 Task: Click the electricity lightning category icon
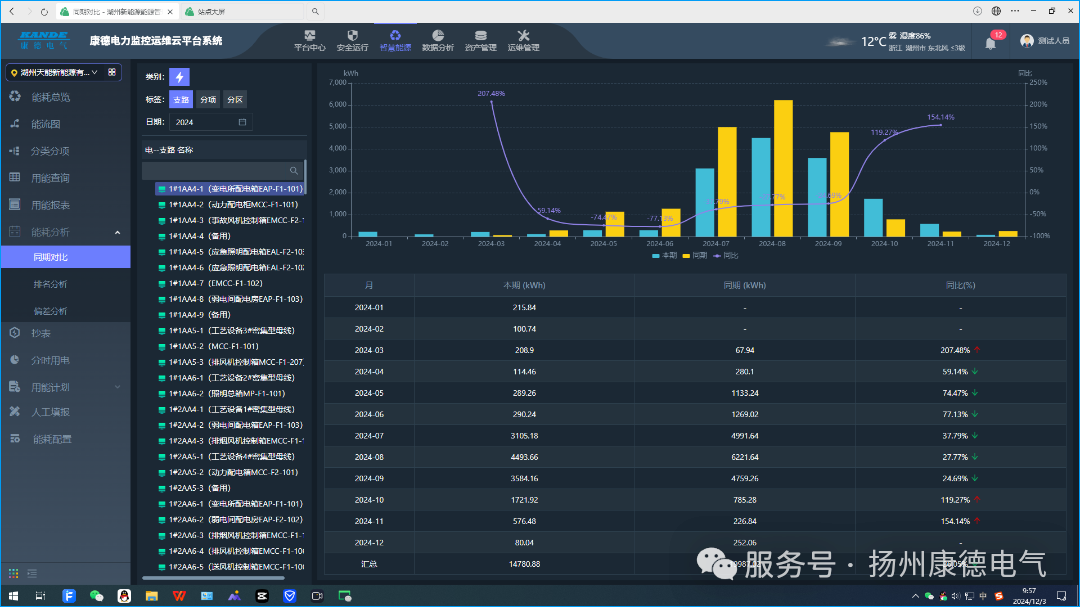(179, 77)
